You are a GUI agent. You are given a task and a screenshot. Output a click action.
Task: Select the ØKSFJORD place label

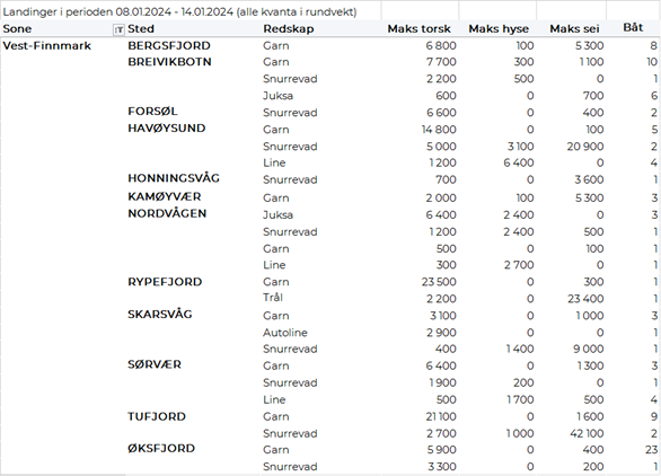pos(162,449)
